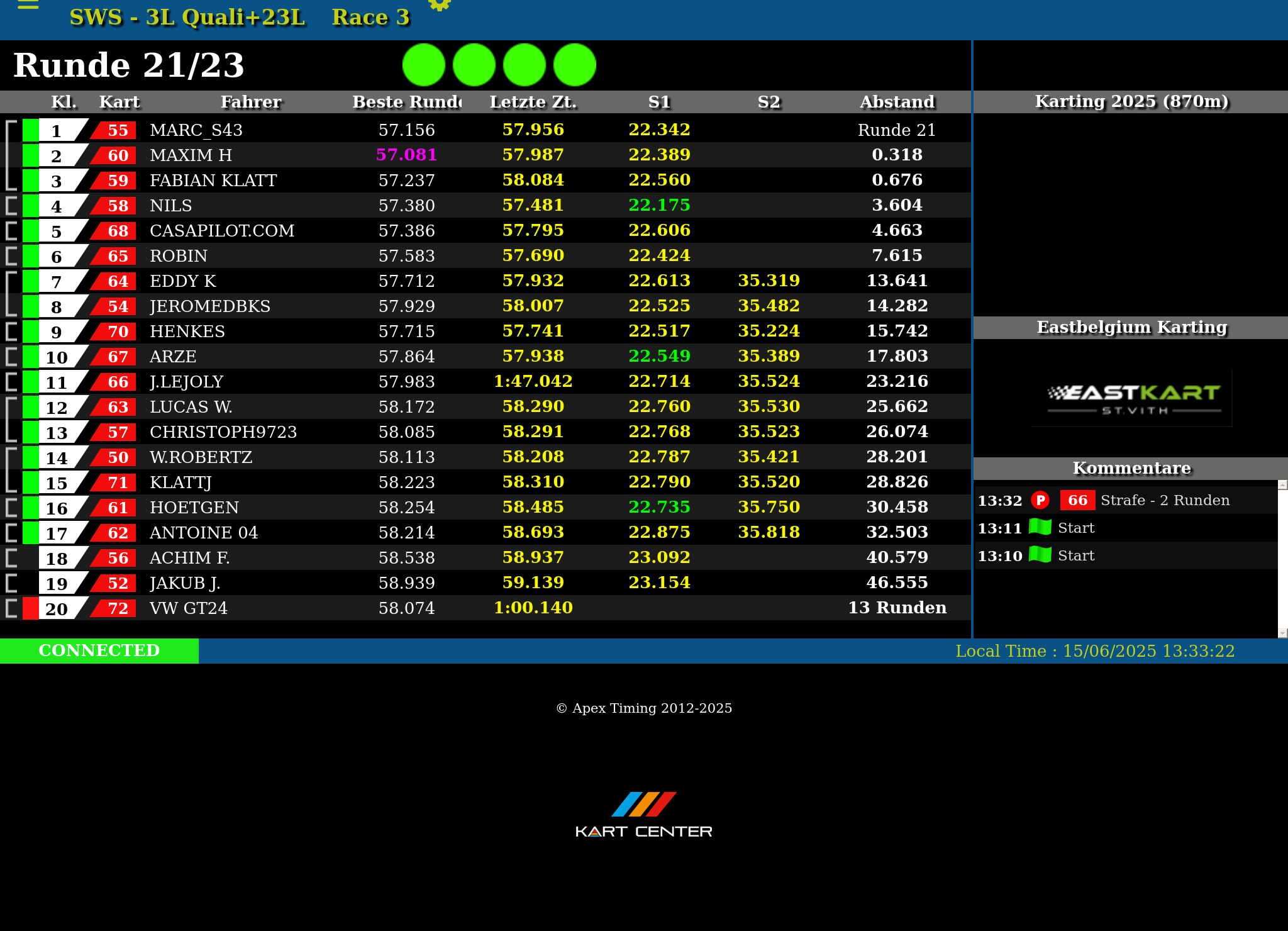1288x931 pixels.
Task: Toggle group bracket beside HENKES row
Action: point(11,332)
